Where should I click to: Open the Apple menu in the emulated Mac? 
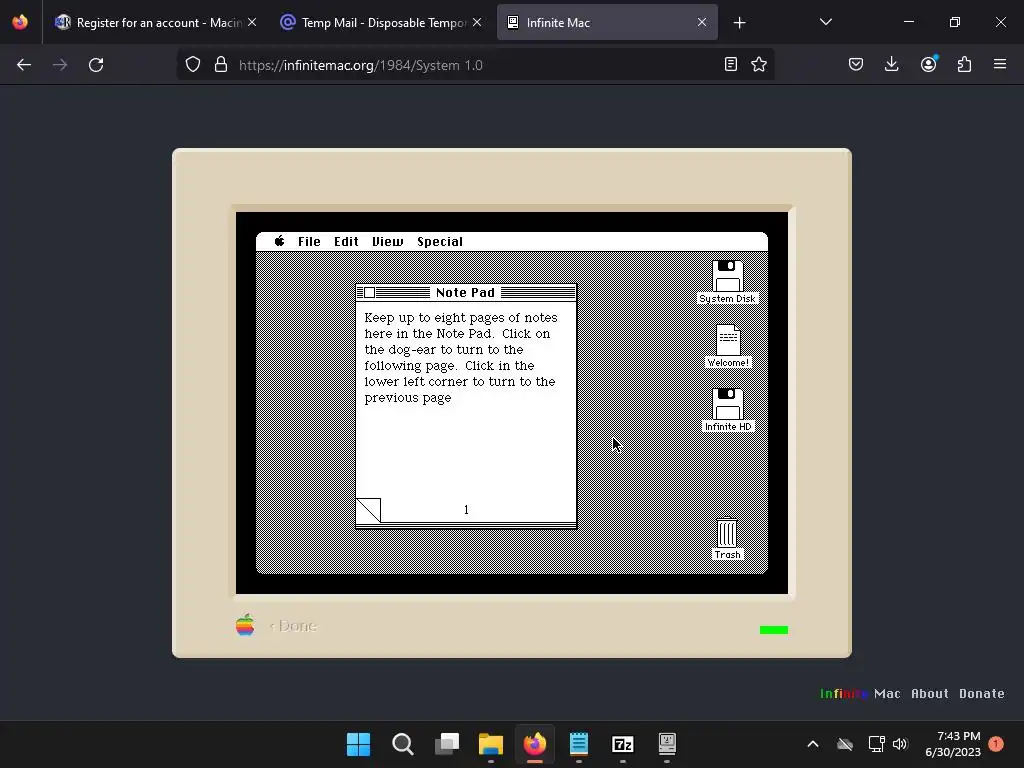click(280, 241)
